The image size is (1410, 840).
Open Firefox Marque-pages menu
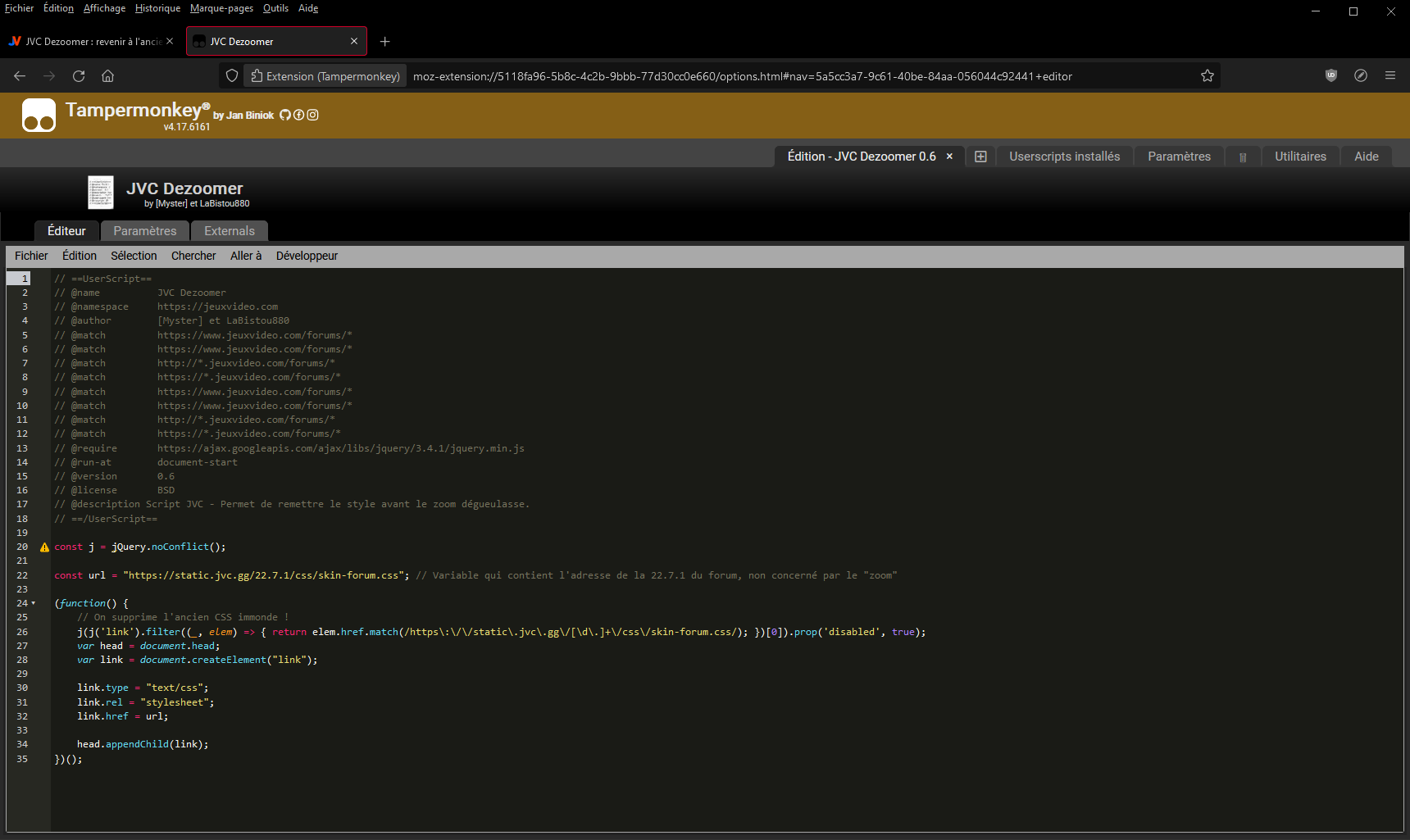(x=221, y=8)
